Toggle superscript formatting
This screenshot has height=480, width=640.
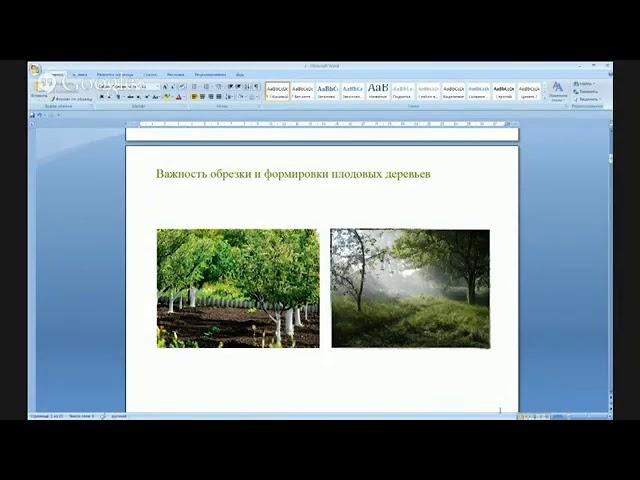[x=147, y=97]
